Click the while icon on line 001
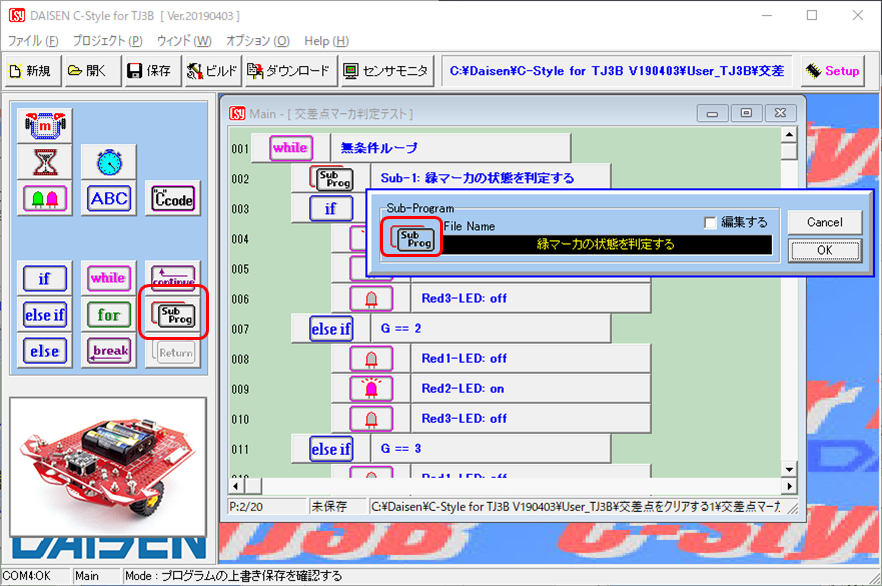 pos(290,148)
